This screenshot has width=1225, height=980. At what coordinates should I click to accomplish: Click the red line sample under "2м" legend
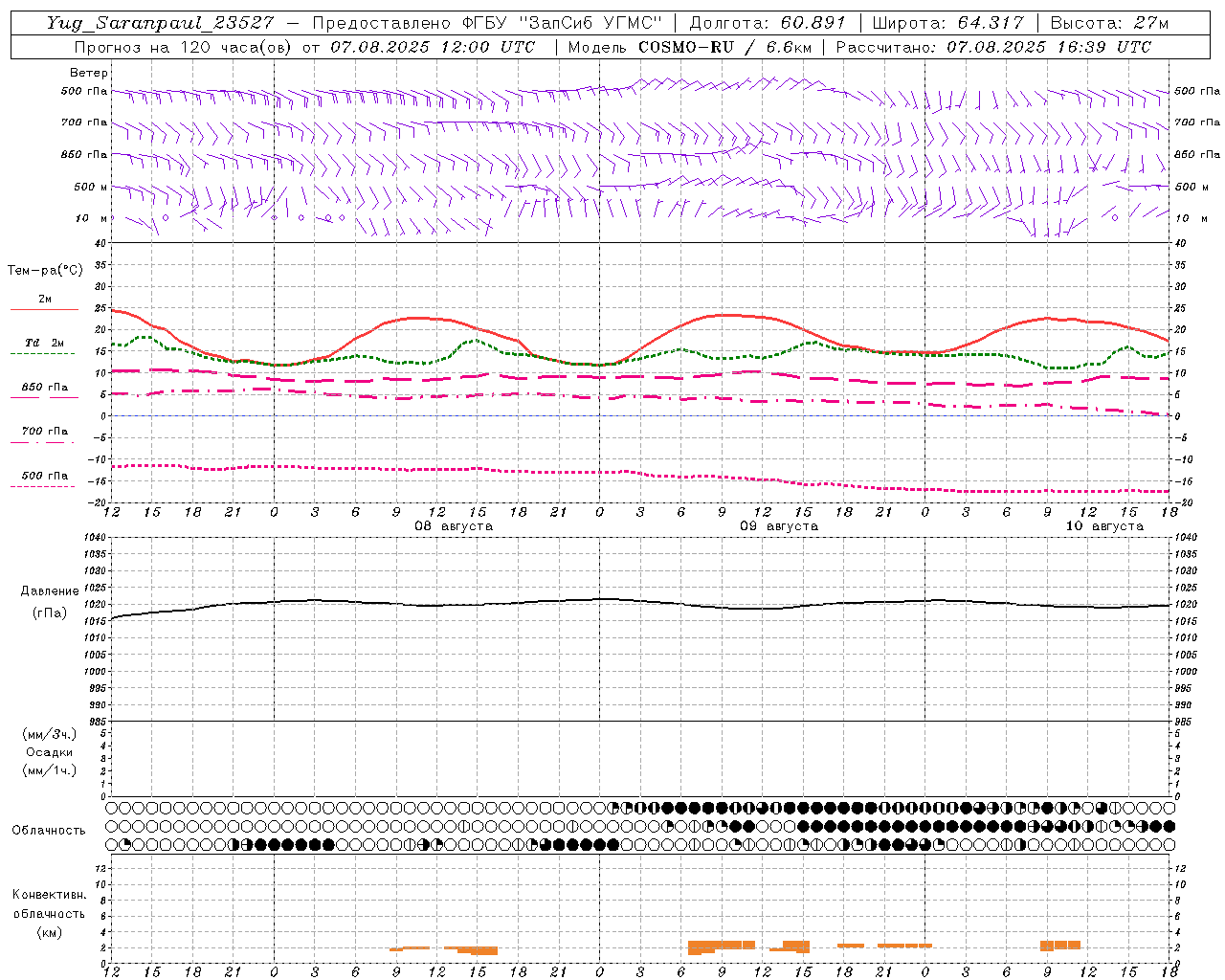point(44,310)
